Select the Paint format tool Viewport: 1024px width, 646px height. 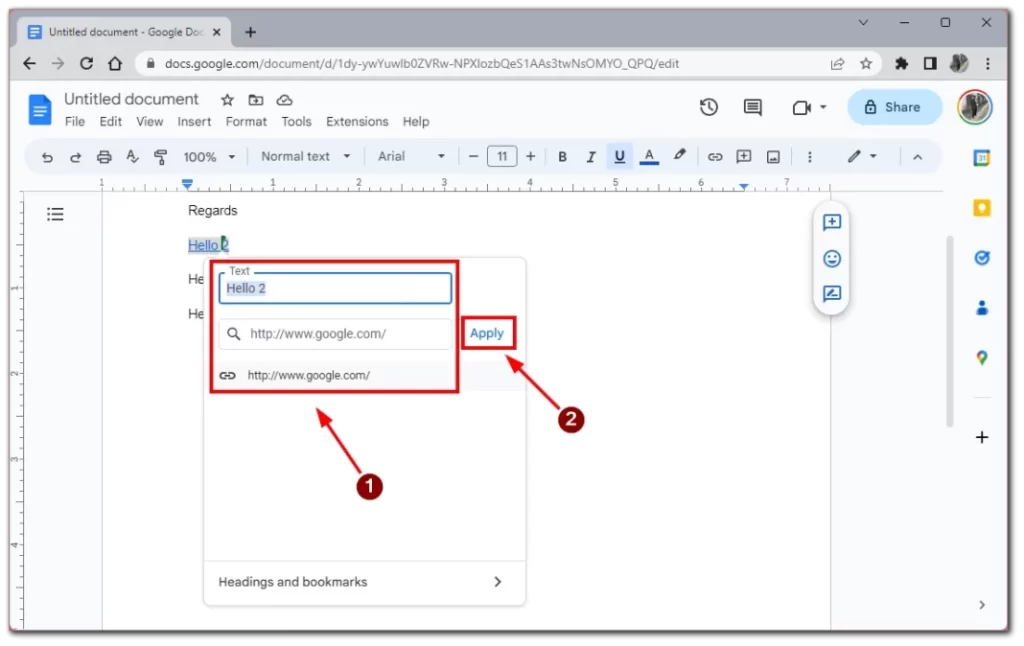click(x=161, y=157)
